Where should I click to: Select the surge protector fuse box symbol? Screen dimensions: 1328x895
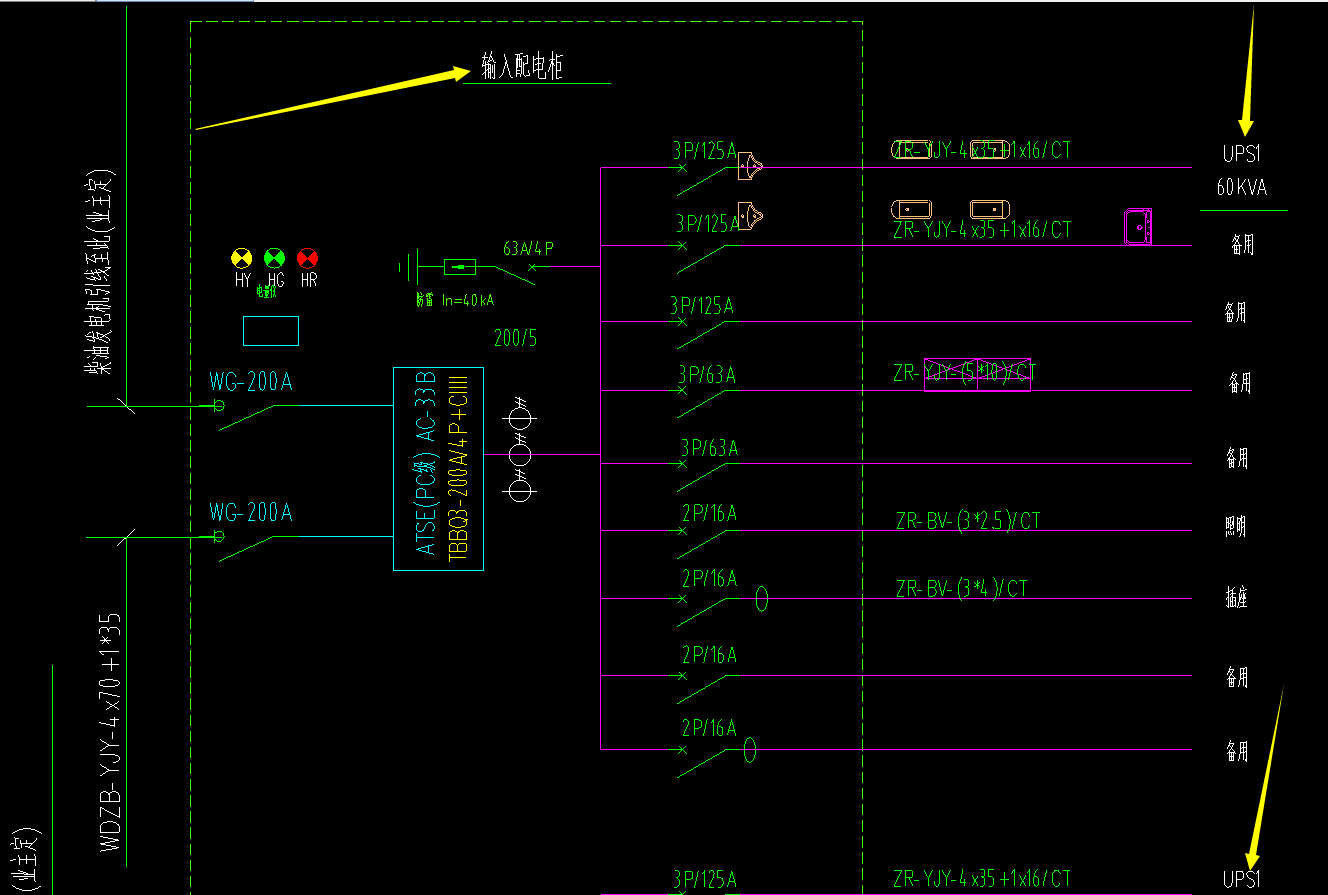460,267
